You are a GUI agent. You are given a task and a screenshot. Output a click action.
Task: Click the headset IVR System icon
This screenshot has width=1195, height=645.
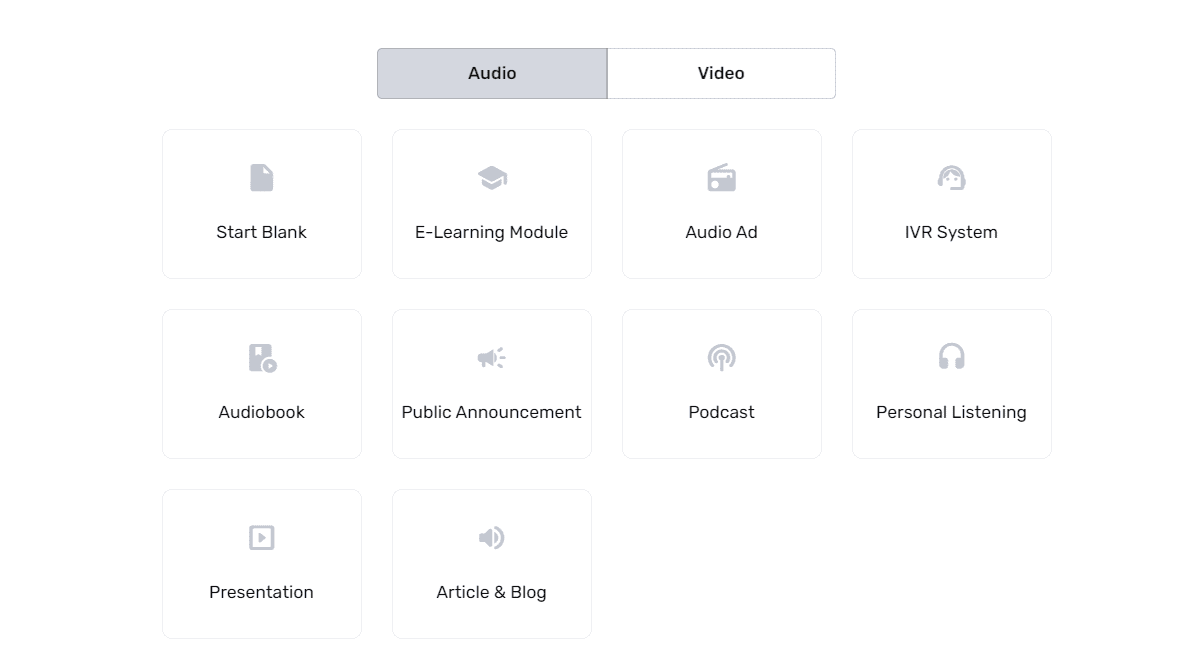[x=951, y=178]
